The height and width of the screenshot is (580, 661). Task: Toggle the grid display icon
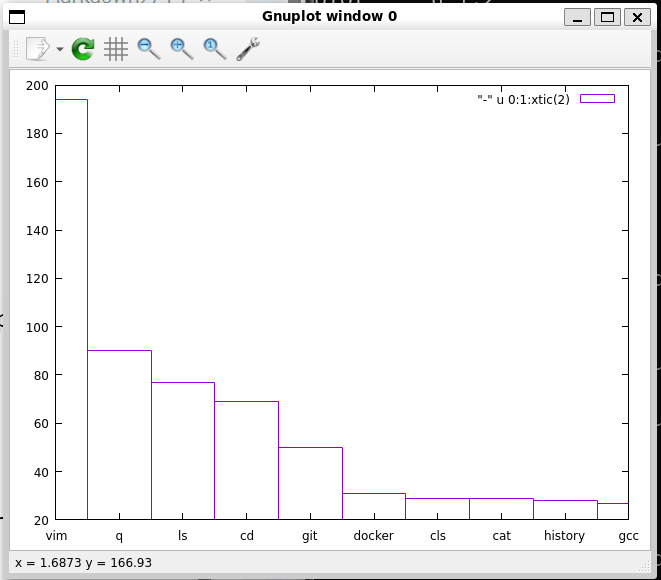(116, 49)
